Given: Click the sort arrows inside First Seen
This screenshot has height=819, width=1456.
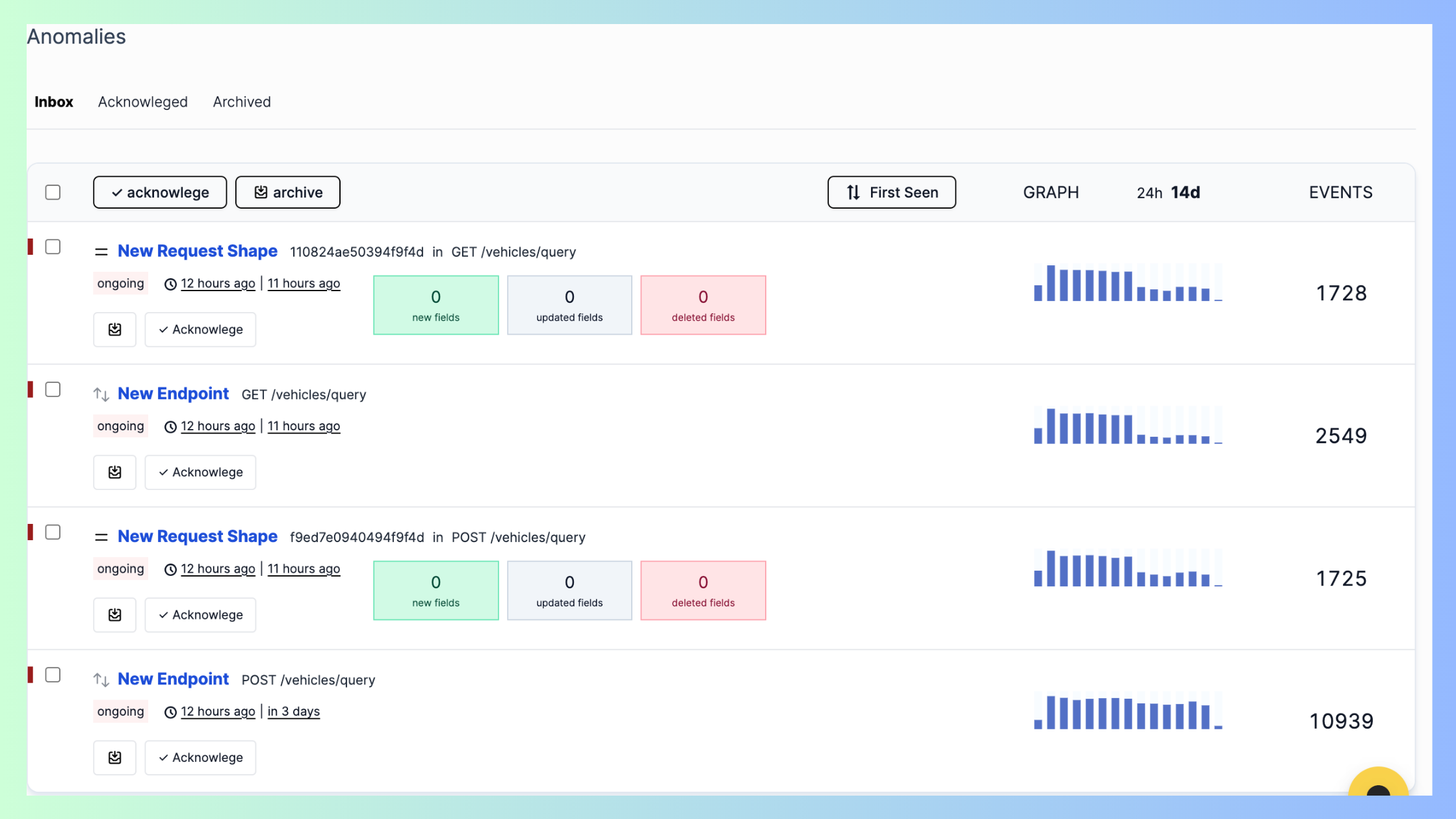Looking at the screenshot, I should [x=853, y=192].
